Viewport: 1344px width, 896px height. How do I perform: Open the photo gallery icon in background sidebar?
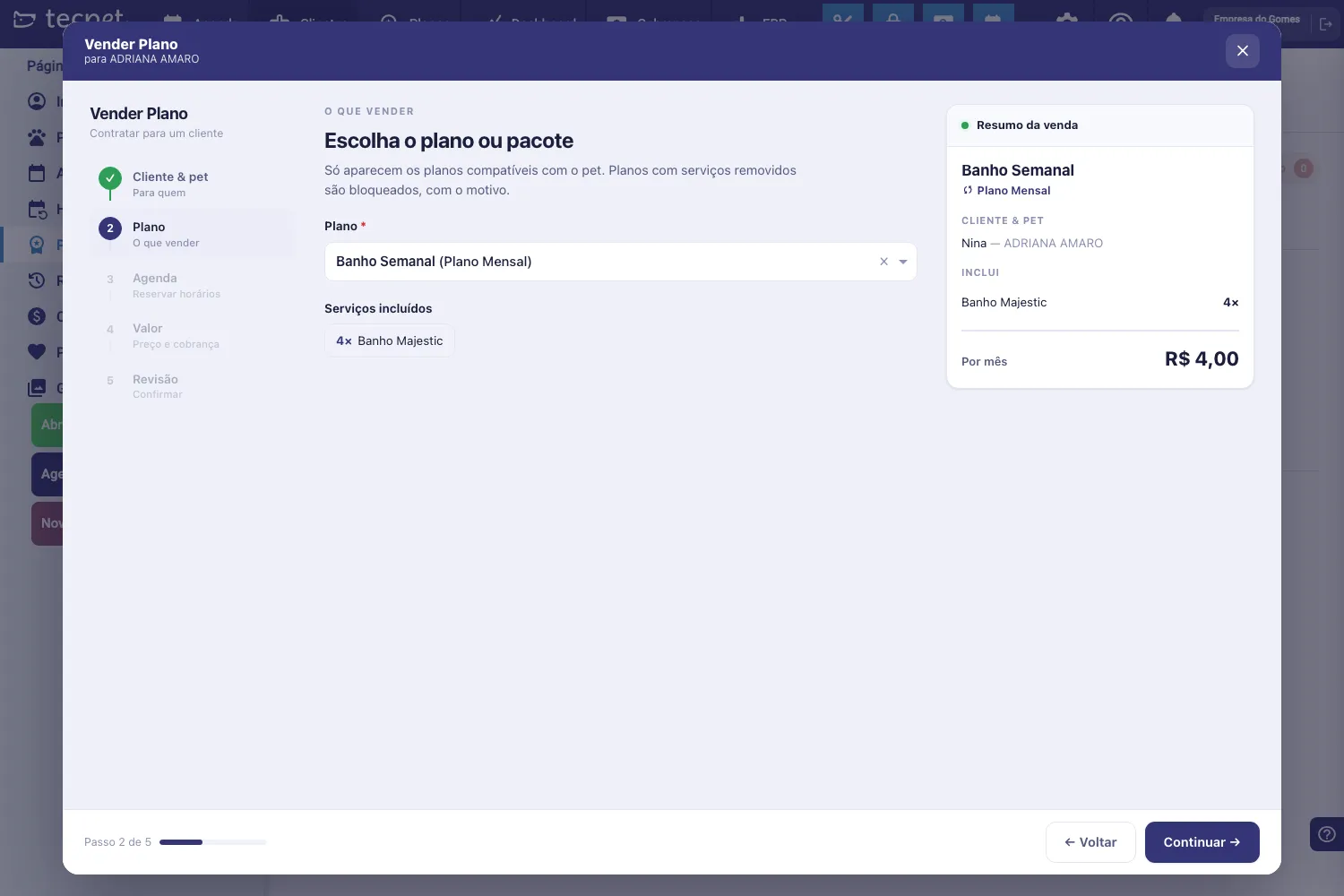point(37,388)
